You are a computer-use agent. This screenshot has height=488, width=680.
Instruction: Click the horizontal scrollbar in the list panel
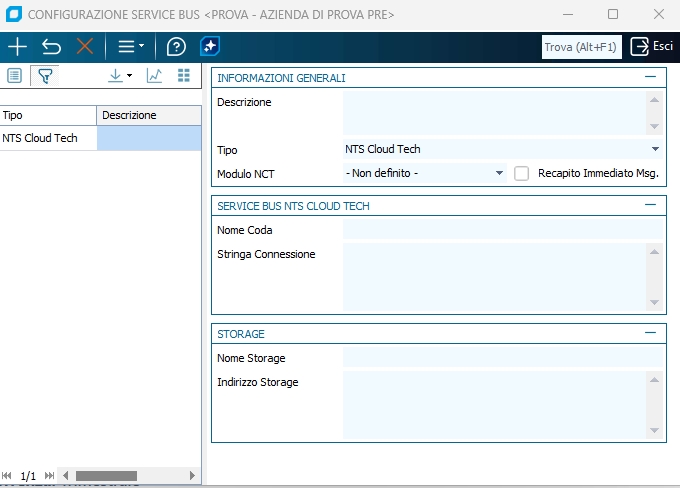tap(106, 475)
